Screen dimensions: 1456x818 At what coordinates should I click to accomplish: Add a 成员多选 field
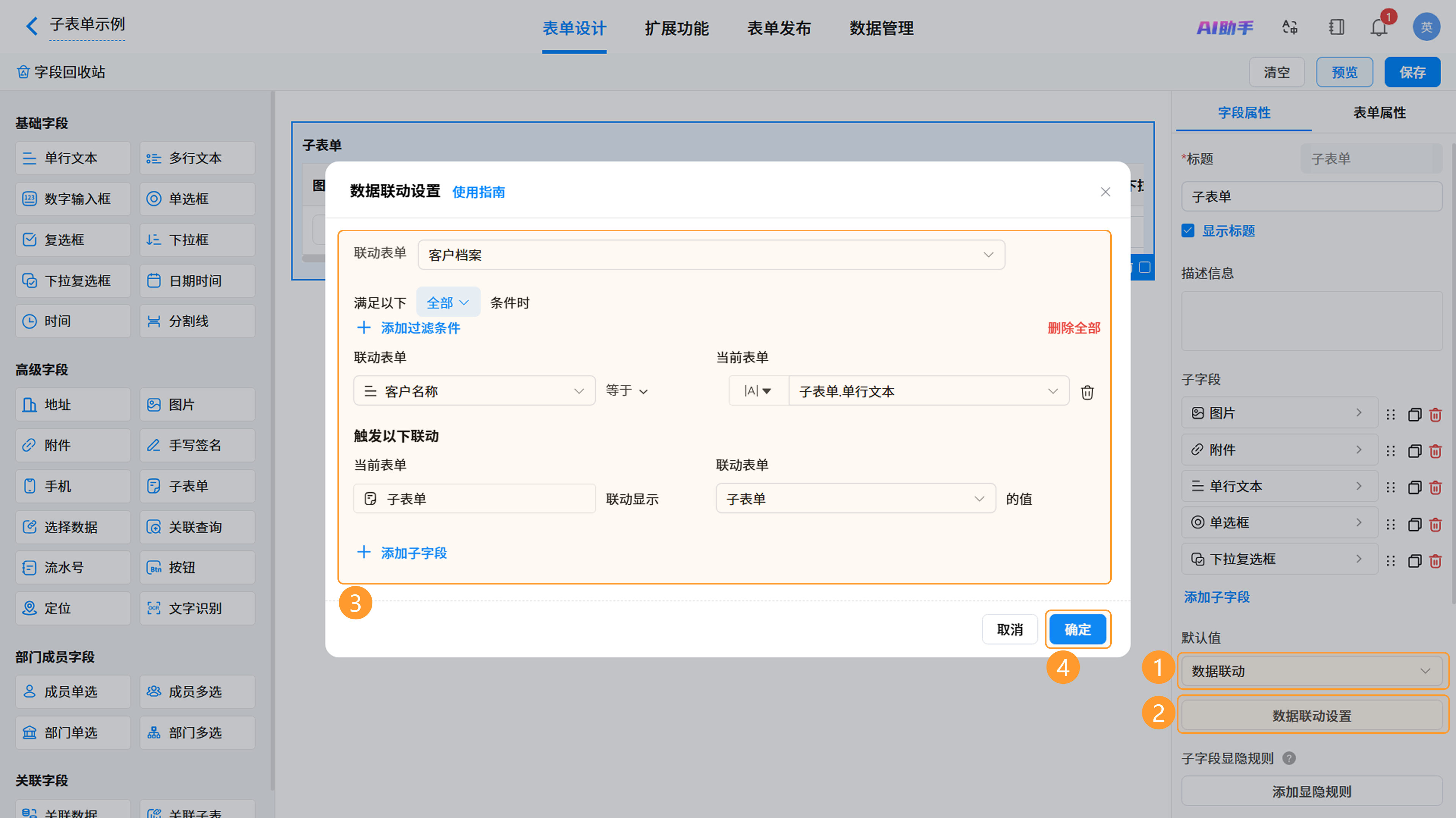pyautogui.click(x=197, y=691)
